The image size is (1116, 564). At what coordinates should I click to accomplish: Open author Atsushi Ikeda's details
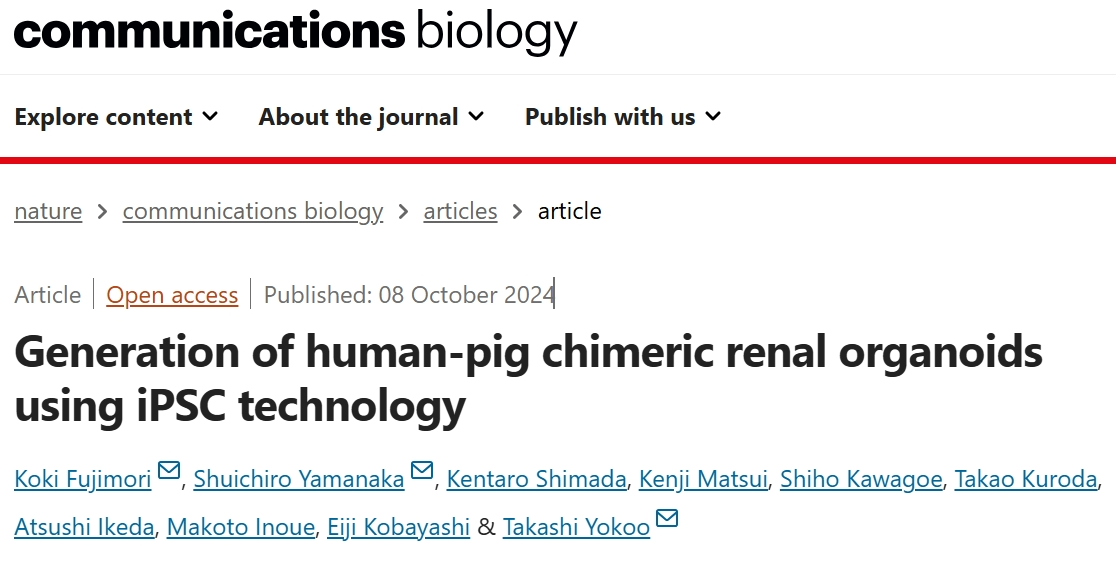click(84, 527)
